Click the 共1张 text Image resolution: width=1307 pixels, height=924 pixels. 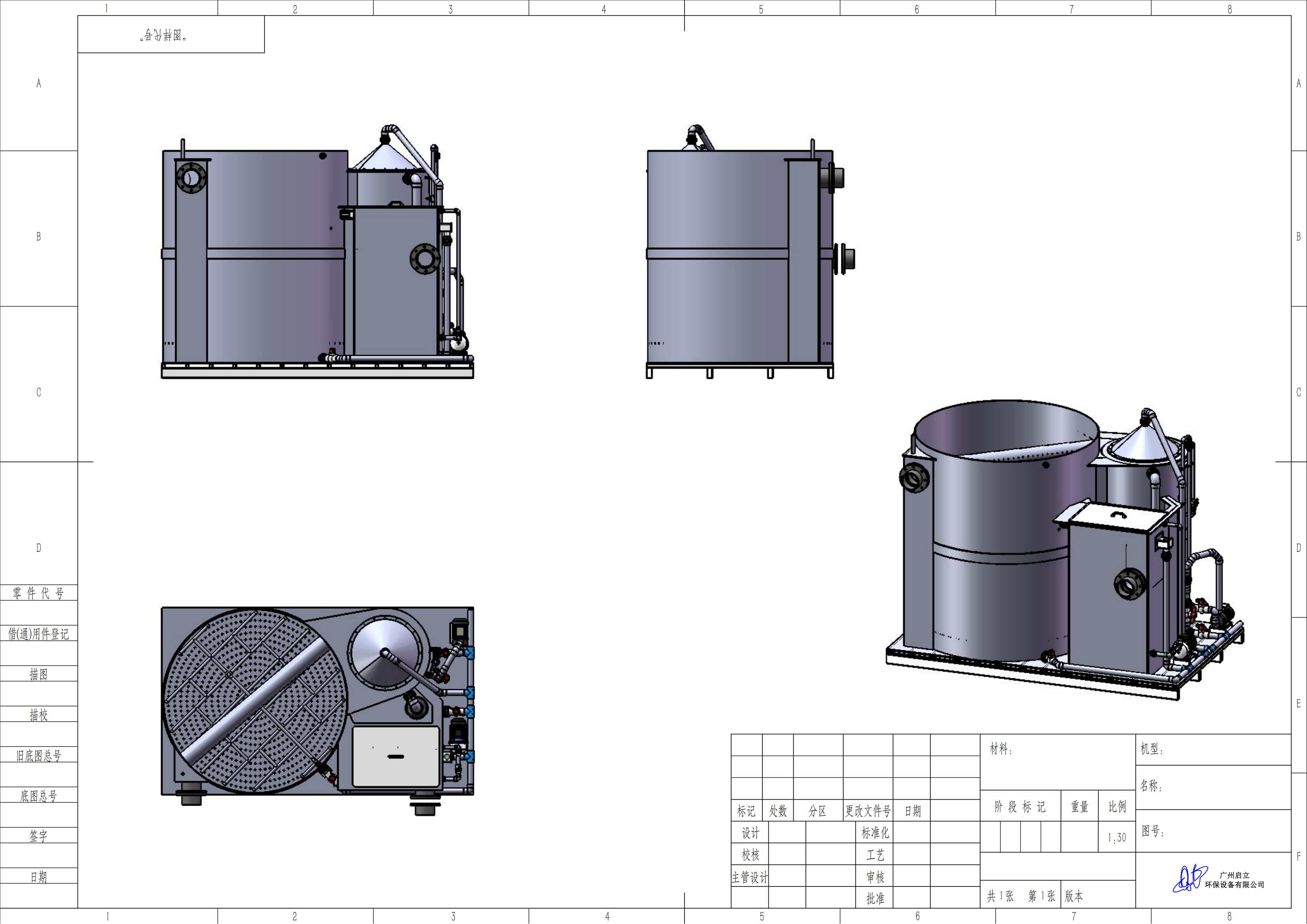coord(1000,896)
